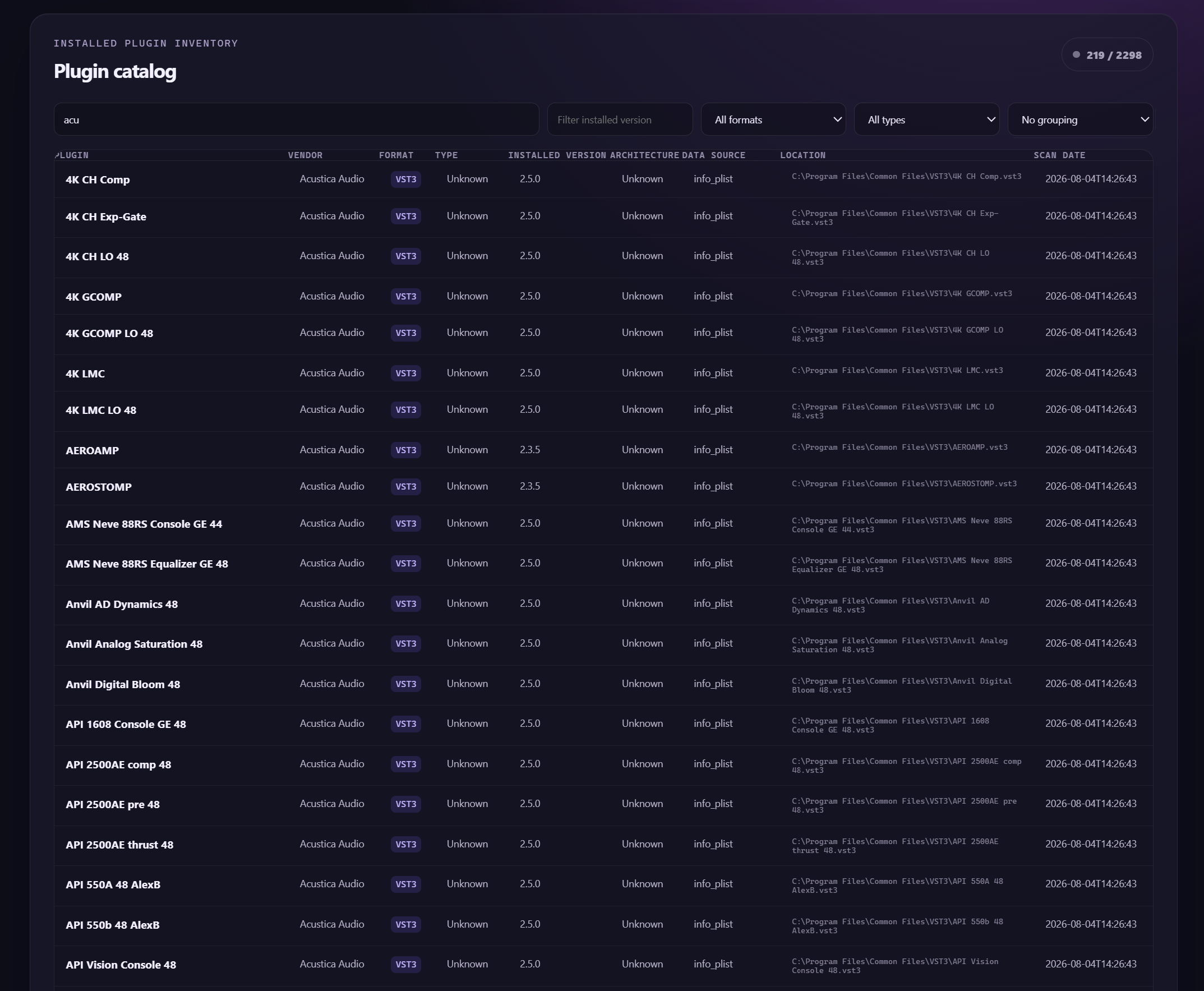The height and width of the screenshot is (991, 1204).
Task: Click the Architecture column header
Action: tap(644, 155)
